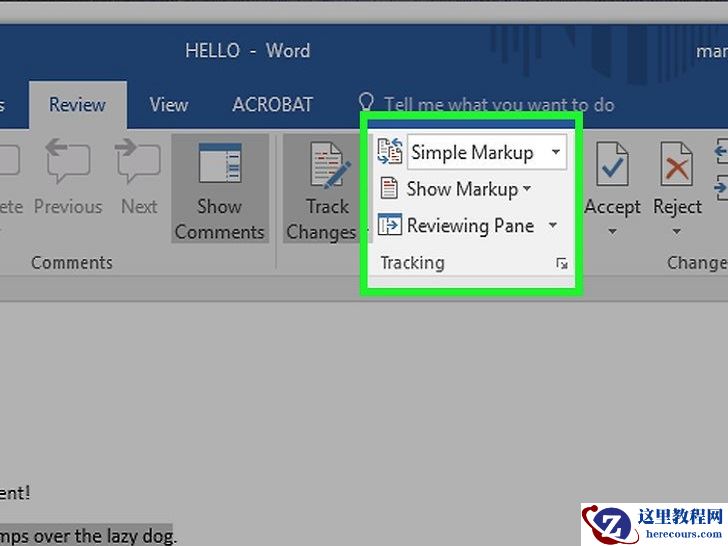Toggle the Show Comments button
Viewport: 728px width, 546px height.
click(220, 189)
